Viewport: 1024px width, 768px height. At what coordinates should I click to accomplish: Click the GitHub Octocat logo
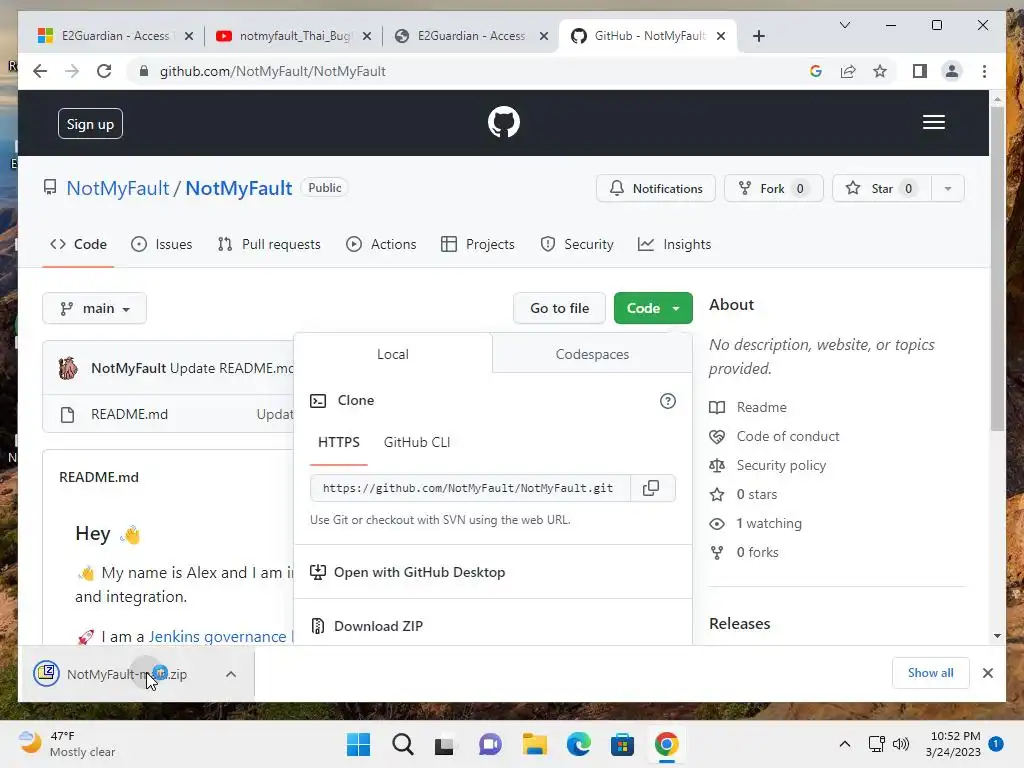[504, 122]
